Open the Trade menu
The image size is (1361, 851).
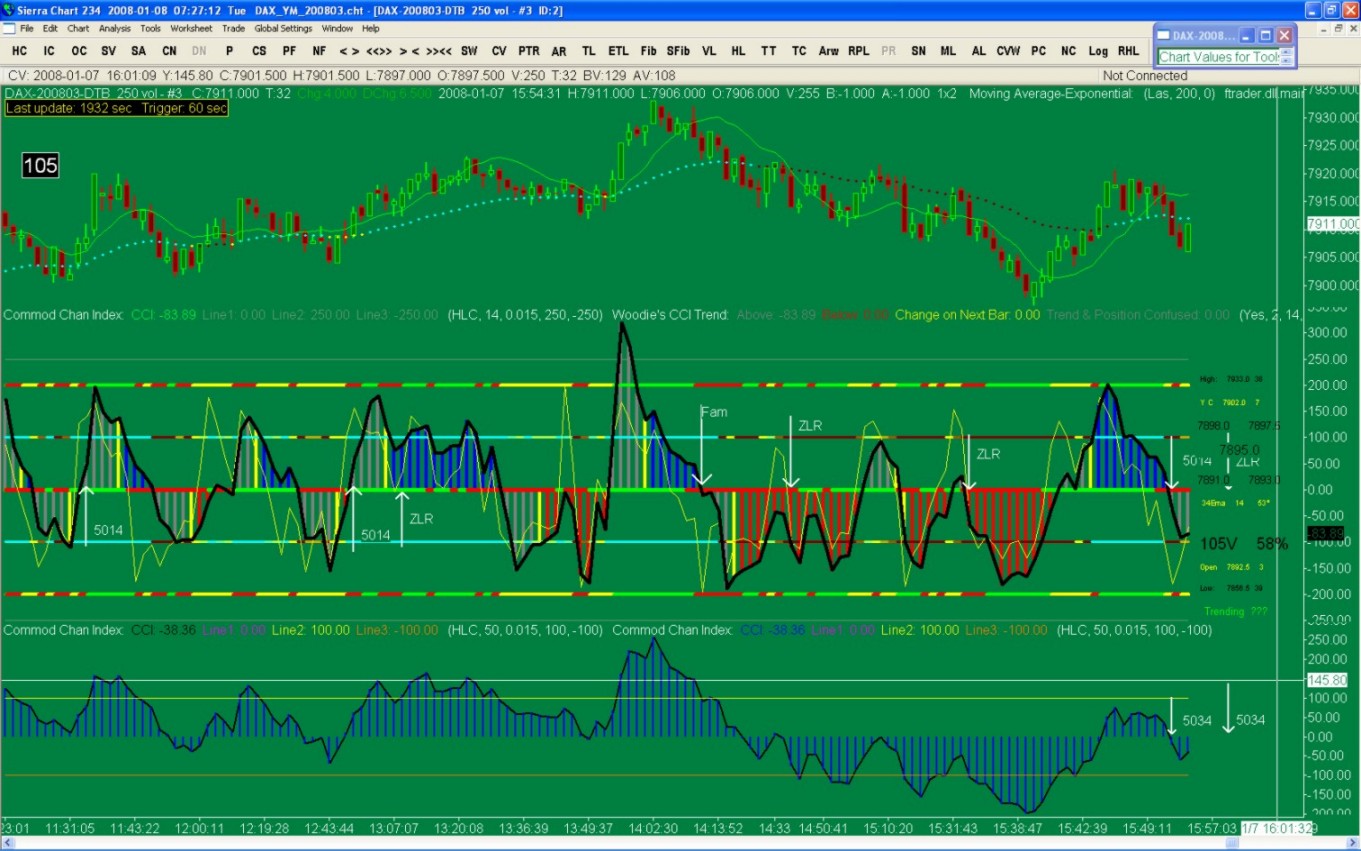[x=234, y=29]
